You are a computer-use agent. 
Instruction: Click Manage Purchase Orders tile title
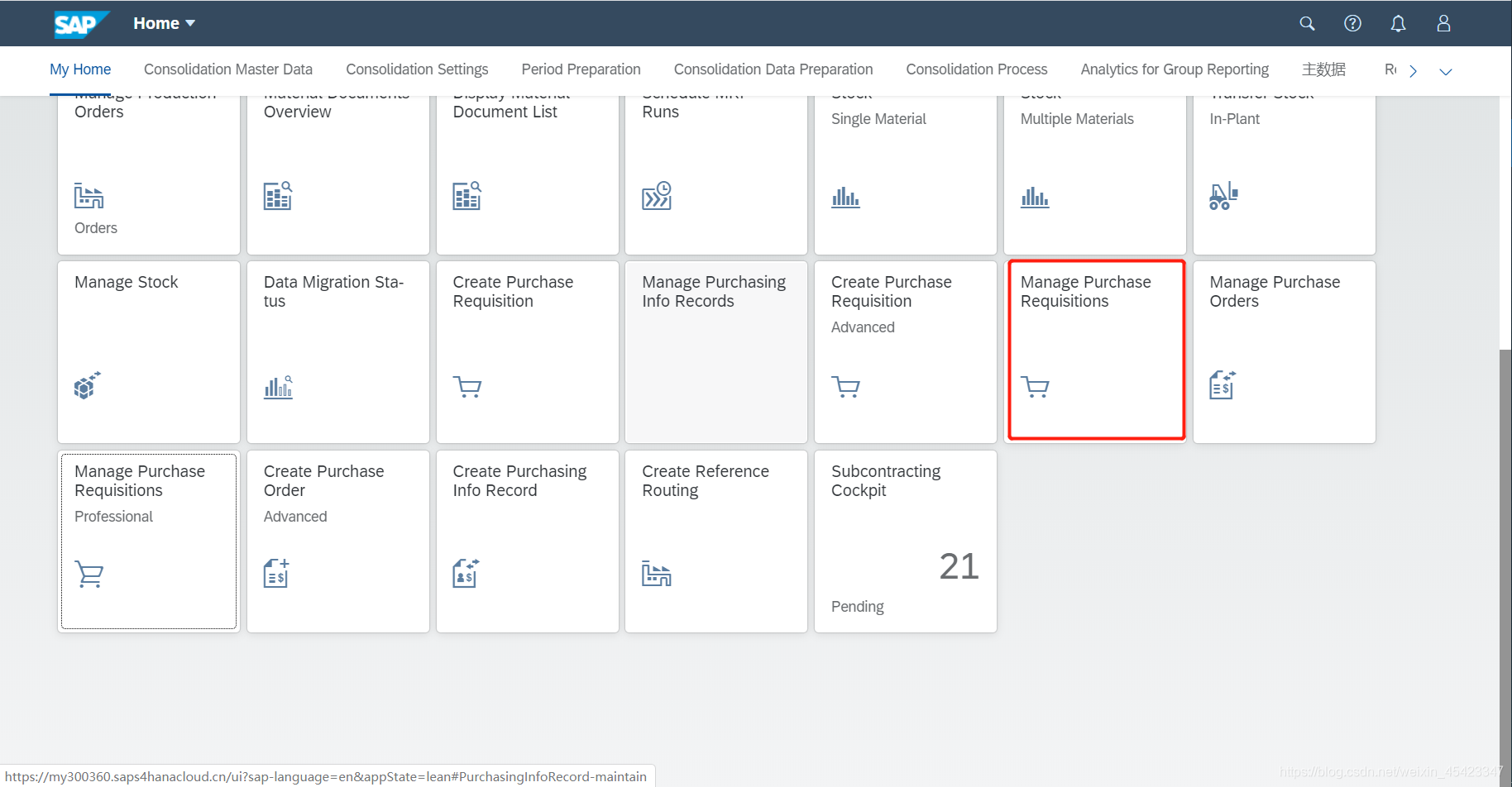tap(1275, 292)
